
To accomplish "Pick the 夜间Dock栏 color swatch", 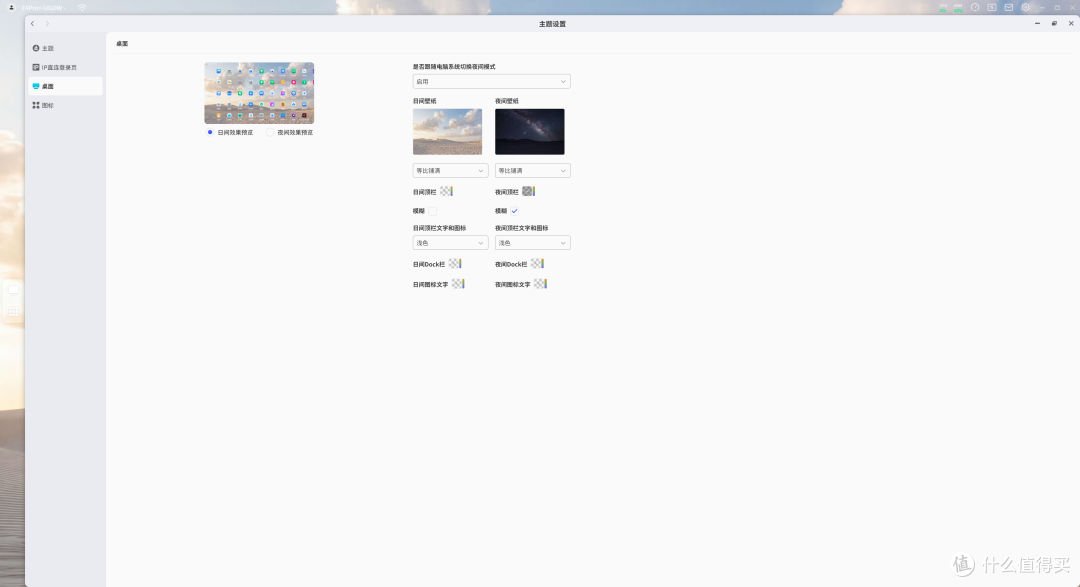I will click(537, 264).
